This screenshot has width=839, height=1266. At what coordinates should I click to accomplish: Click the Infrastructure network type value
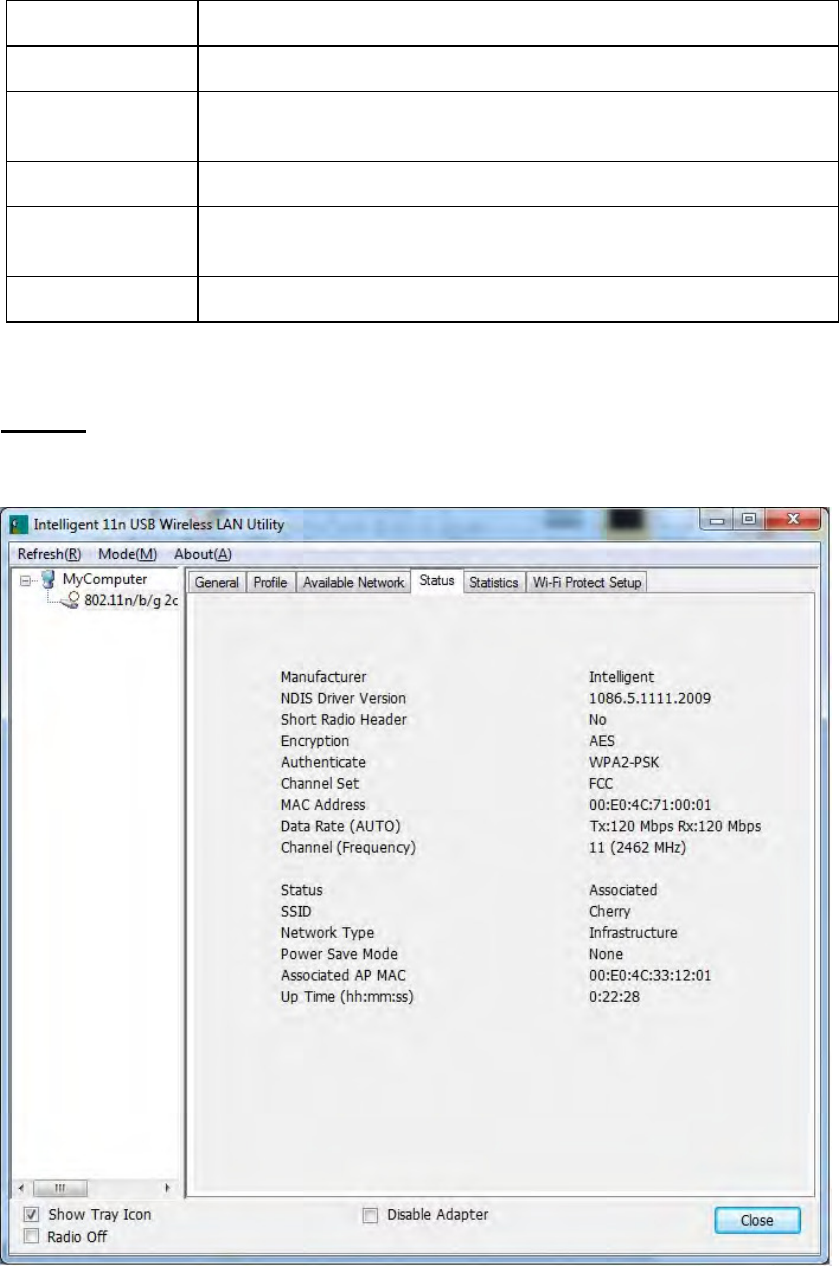(x=633, y=933)
